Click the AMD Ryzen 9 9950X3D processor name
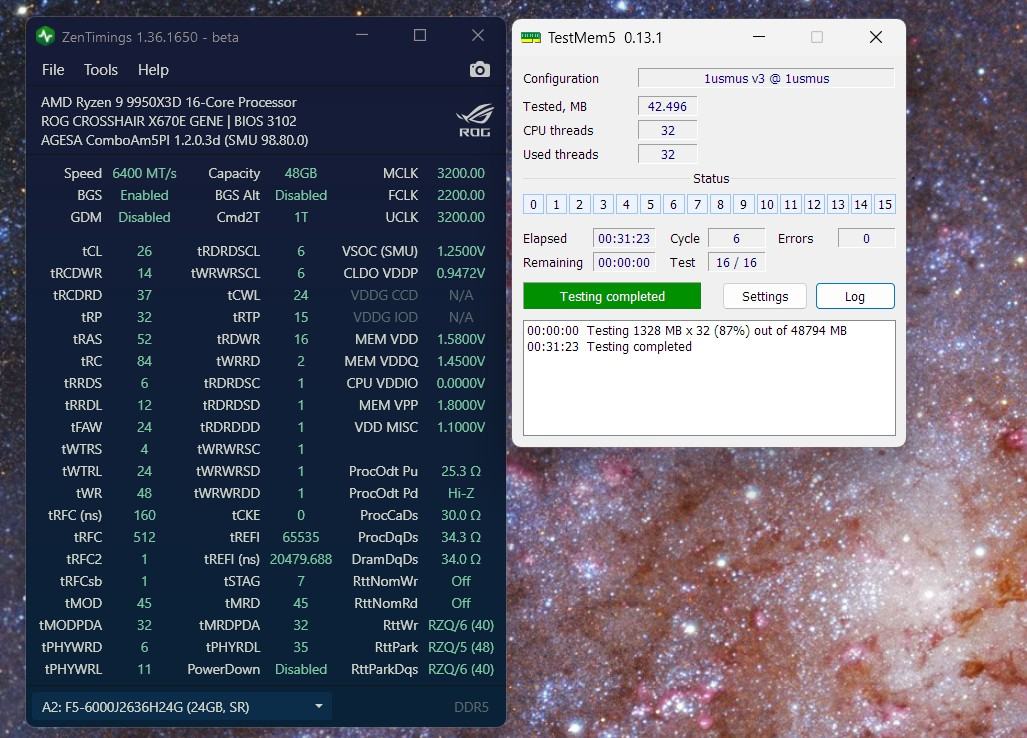Viewport: 1027px width, 738px height. coord(168,102)
